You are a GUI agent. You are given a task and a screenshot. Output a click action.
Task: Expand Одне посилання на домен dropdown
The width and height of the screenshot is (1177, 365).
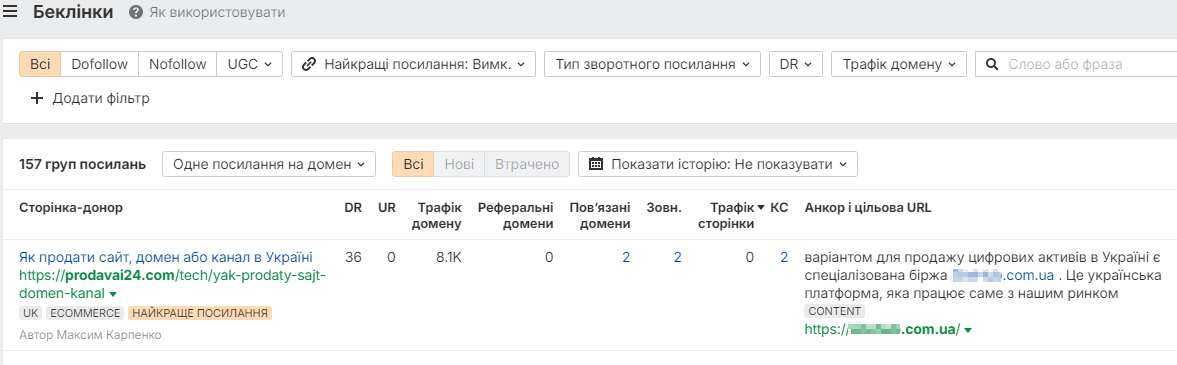point(269,164)
